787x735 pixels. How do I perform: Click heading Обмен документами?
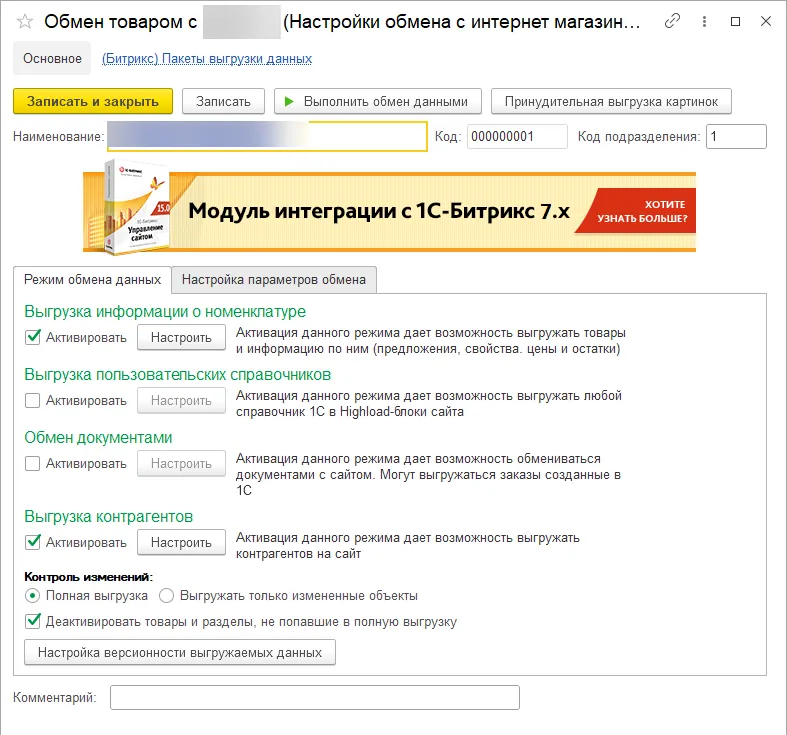[x=98, y=438]
